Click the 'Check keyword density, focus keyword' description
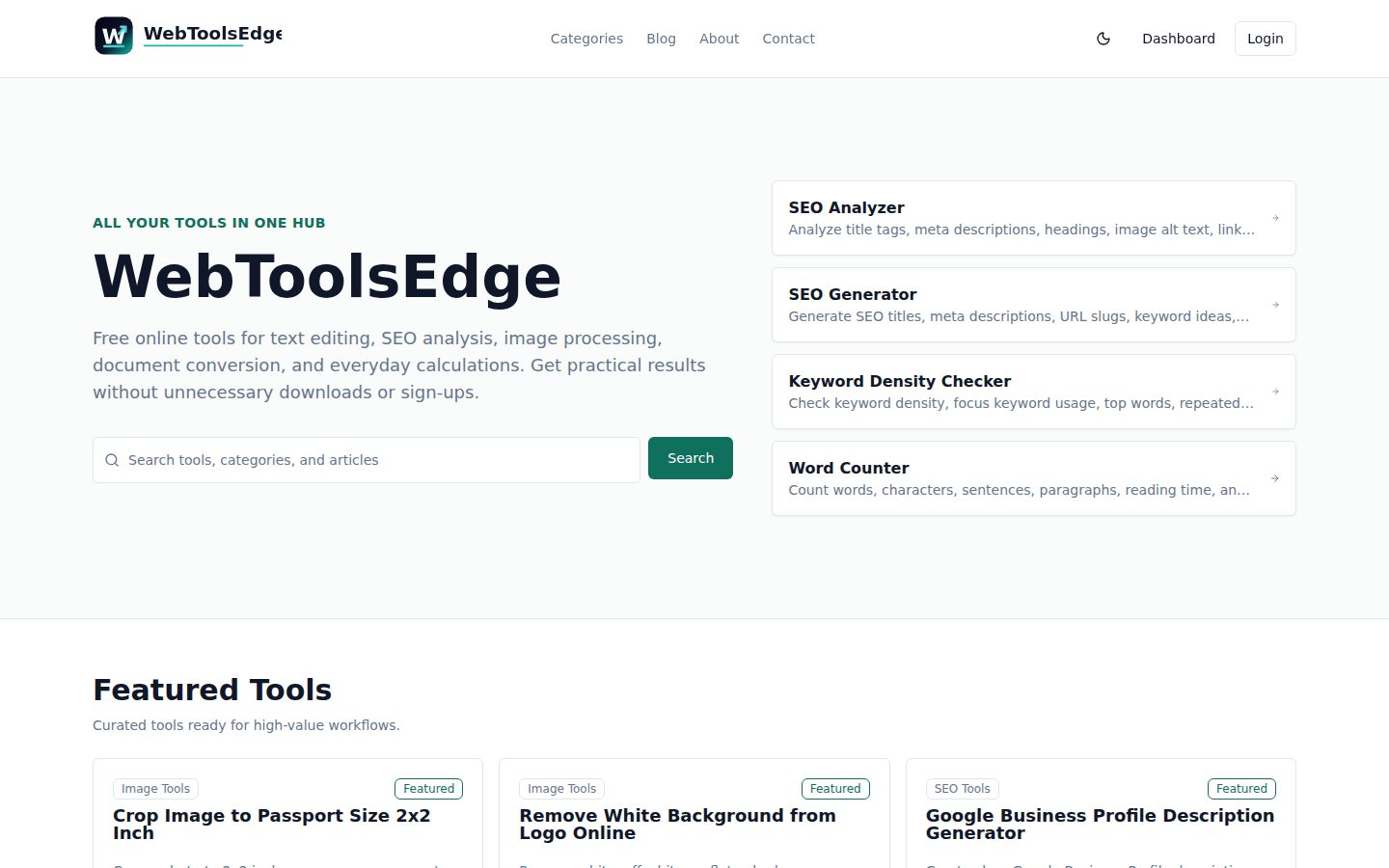Screen dimensions: 1389x868 (1021, 403)
